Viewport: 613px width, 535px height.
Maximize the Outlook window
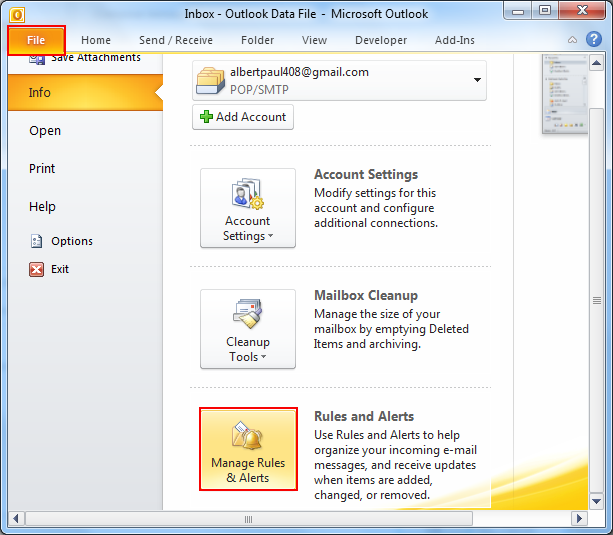click(545, 11)
